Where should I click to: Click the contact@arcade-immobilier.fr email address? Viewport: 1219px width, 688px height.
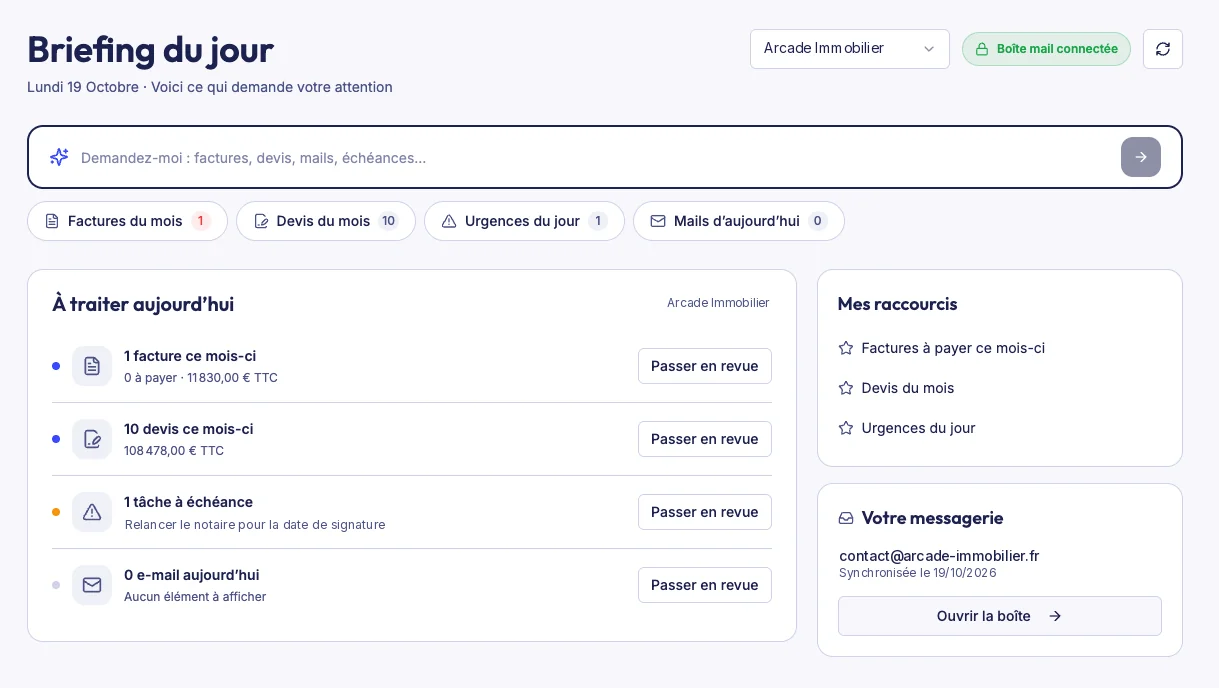pos(939,556)
